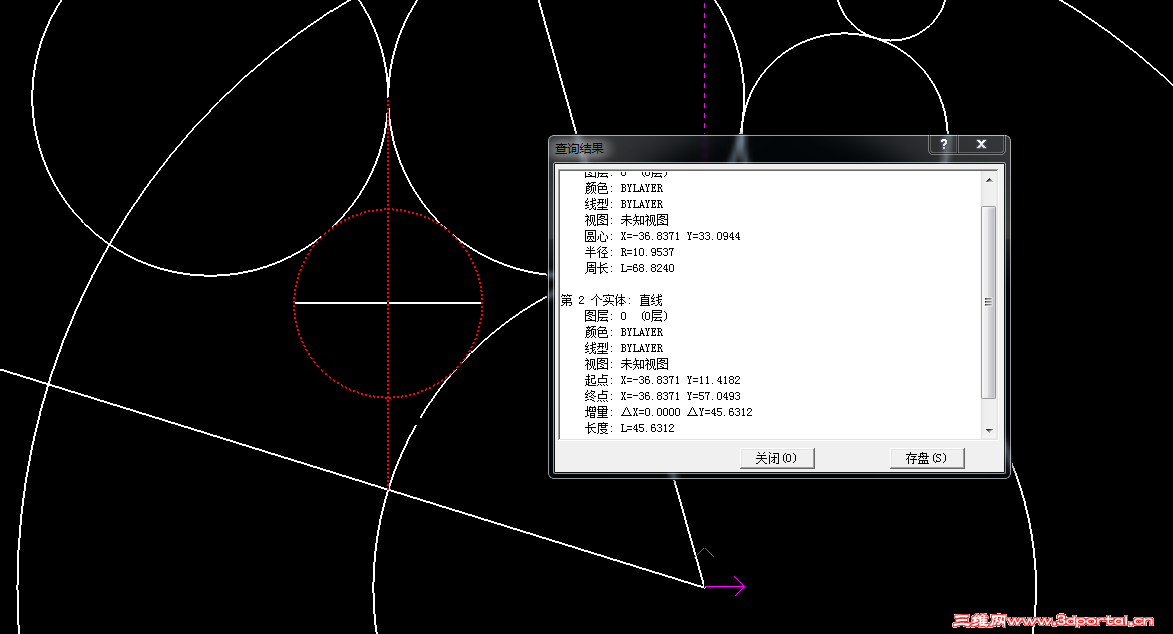Image resolution: width=1173 pixels, height=634 pixels.
Task: Click the text 增量: △X=0.0000 △Y=45.6312
Action: point(668,412)
